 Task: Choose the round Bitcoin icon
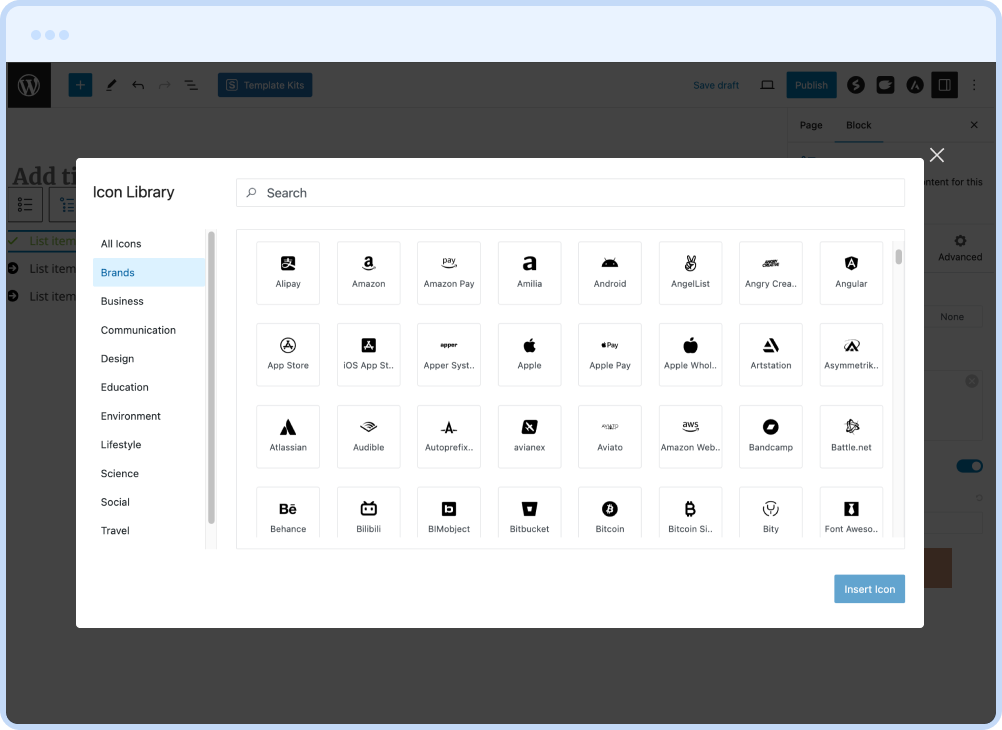pos(610,512)
